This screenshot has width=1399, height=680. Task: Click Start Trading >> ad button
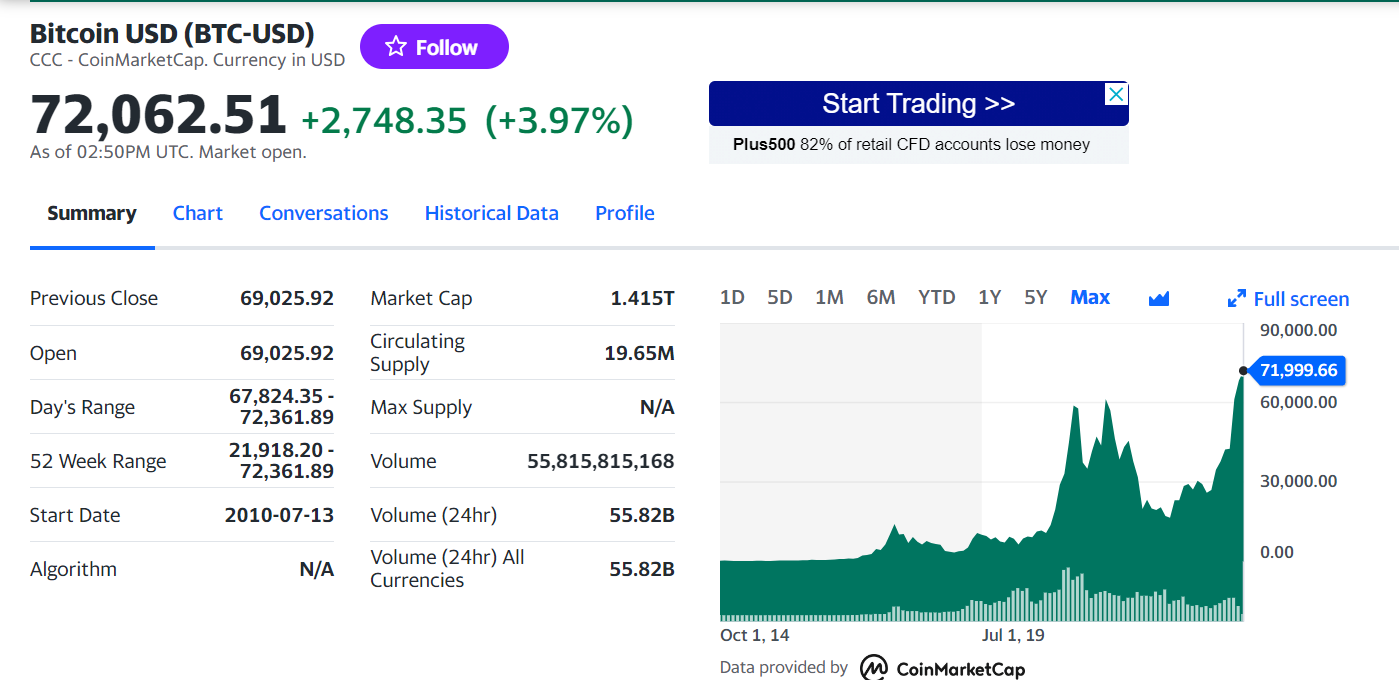[x=919, y=104]
